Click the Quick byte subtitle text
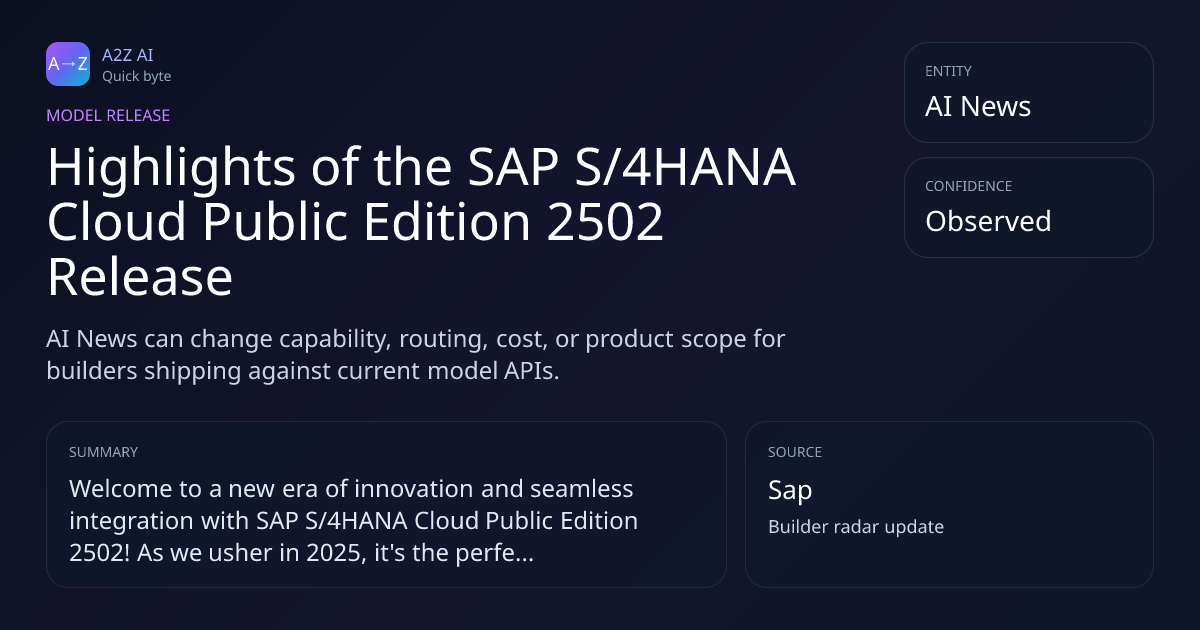This screenshot has height=630, width=1200. pyautogui.click(x=136, y=76)
